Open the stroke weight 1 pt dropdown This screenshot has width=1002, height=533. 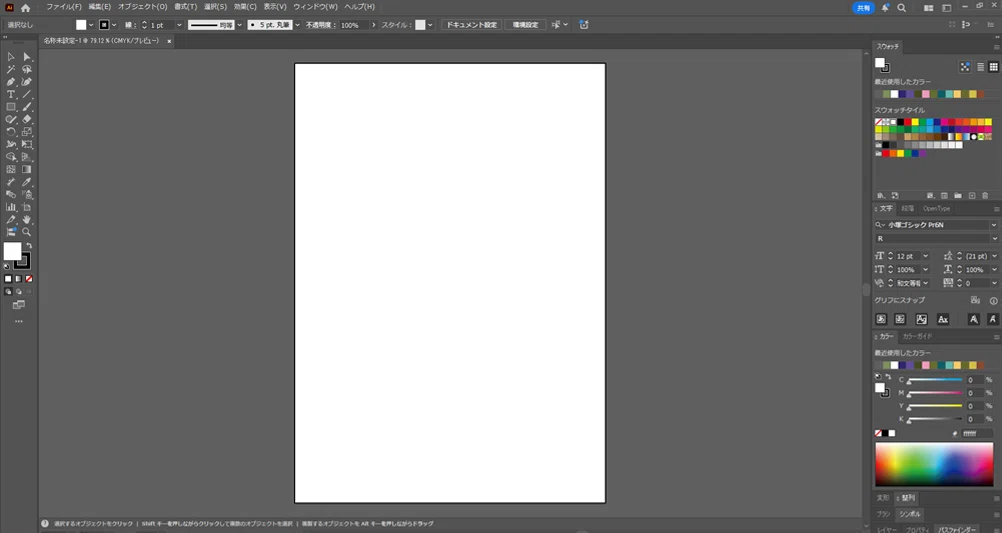pyautogui.click(x=179, y=25)
